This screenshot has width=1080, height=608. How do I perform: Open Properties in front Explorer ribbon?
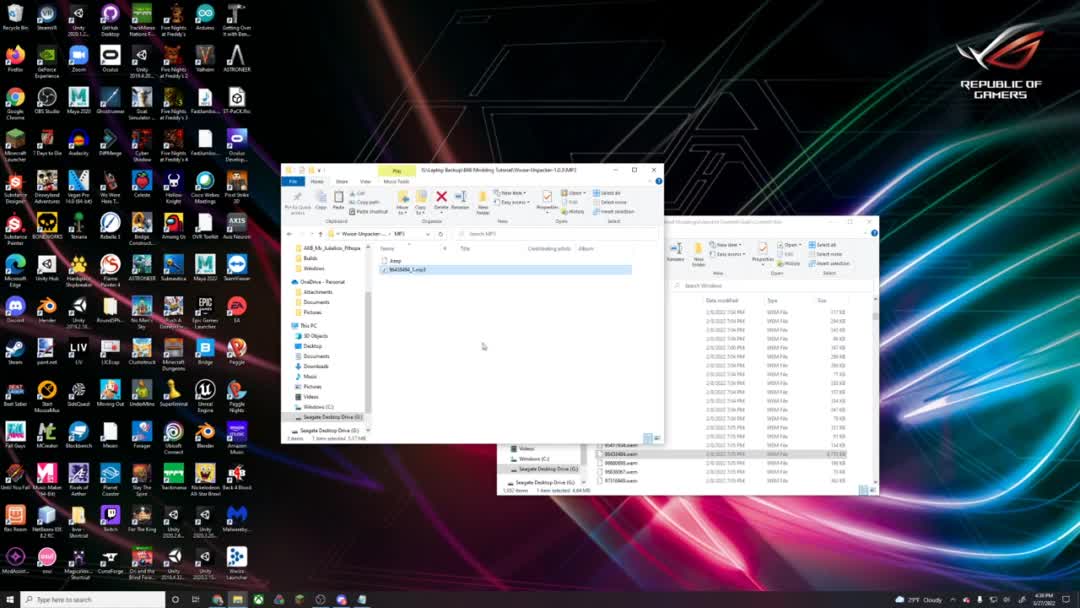(x=547, y=199)
